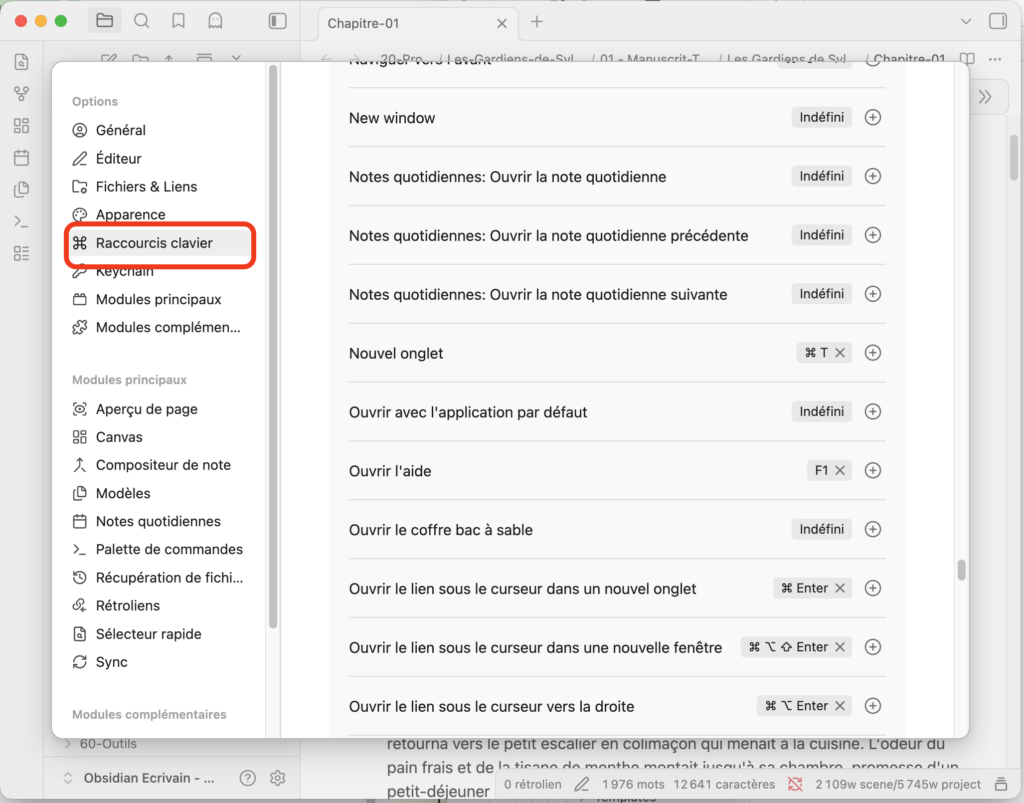Open the file explorer folder icon

point(105,21)
